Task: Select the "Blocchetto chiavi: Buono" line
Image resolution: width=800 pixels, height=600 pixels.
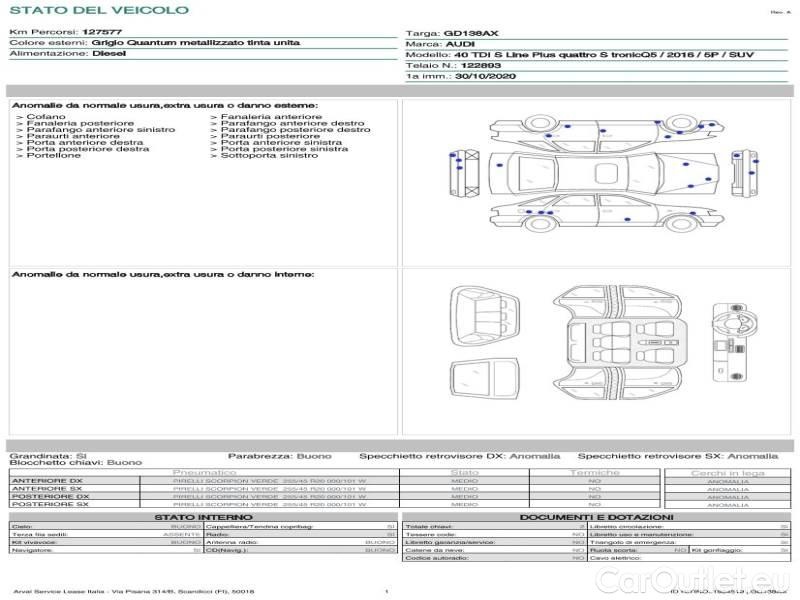Action: point(76,462)
